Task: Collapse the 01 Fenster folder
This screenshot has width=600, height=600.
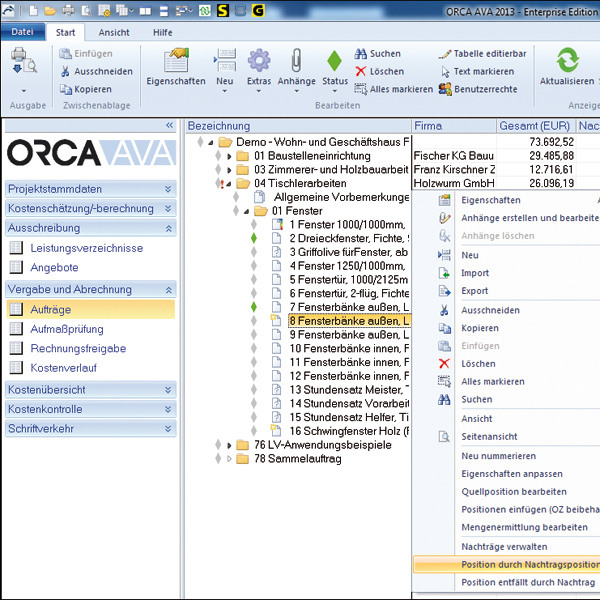Action: point(246,211)
